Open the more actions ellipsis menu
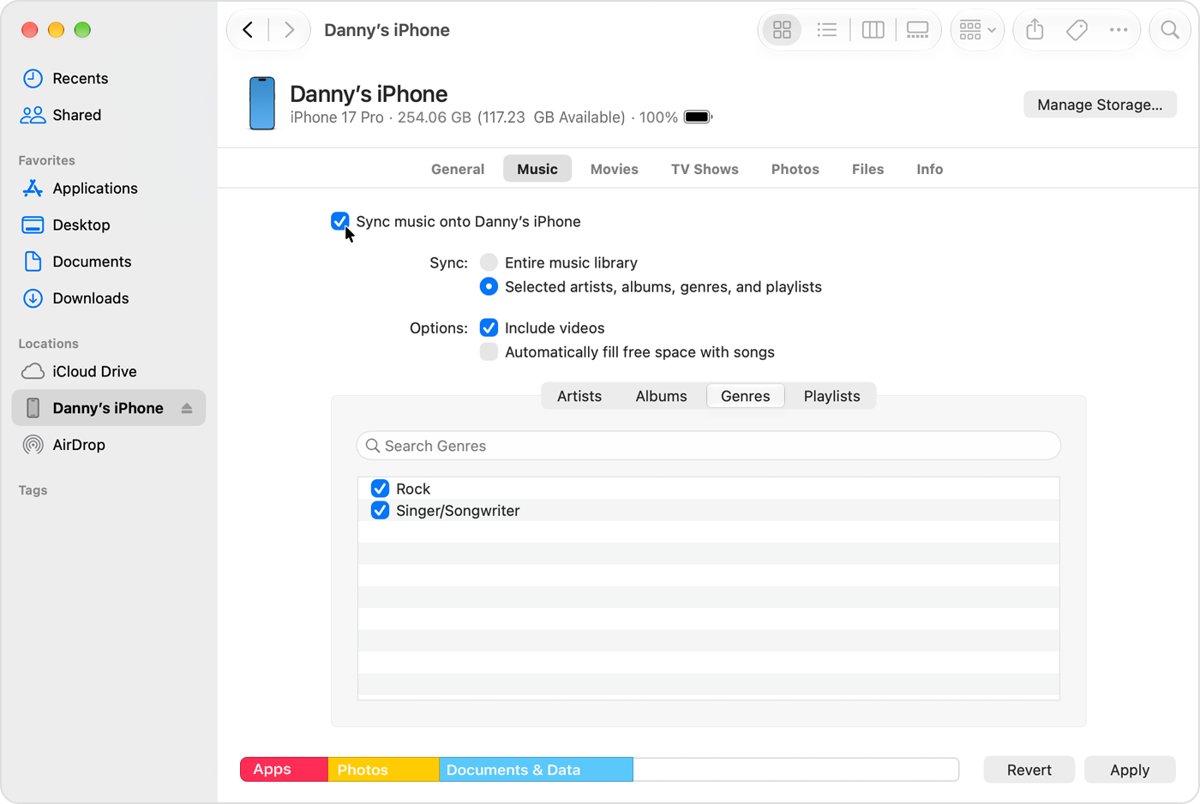The image size is (1200, 804). click(x=1119, y=30)
